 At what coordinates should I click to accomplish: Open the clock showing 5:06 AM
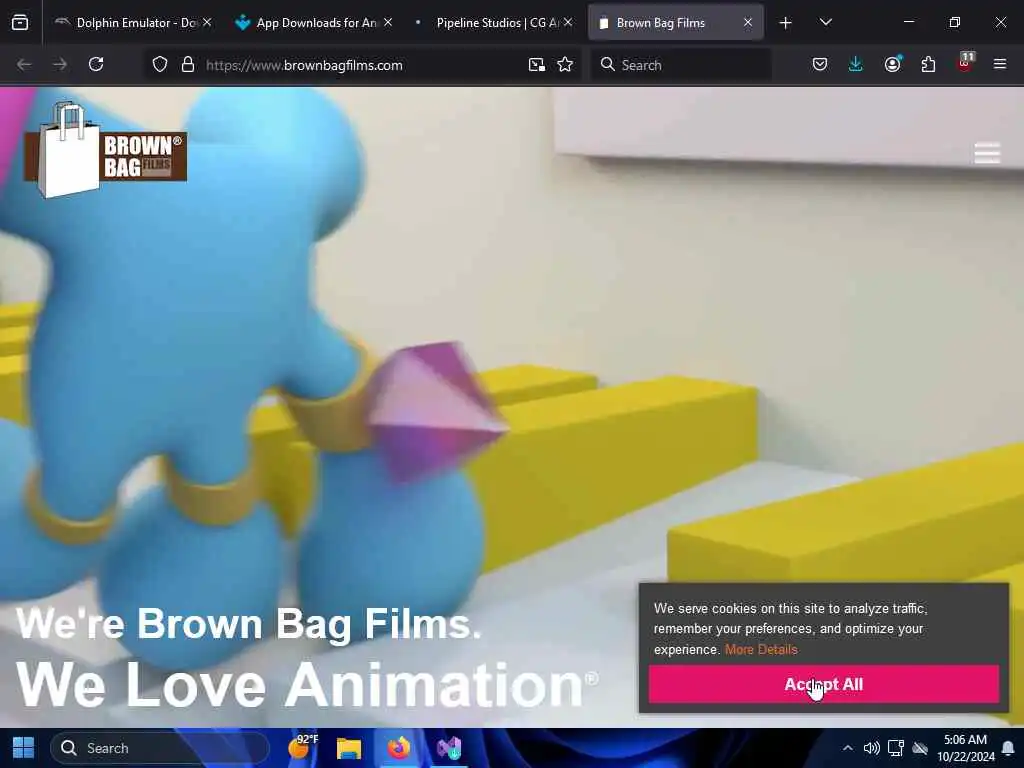click(965, 748)
